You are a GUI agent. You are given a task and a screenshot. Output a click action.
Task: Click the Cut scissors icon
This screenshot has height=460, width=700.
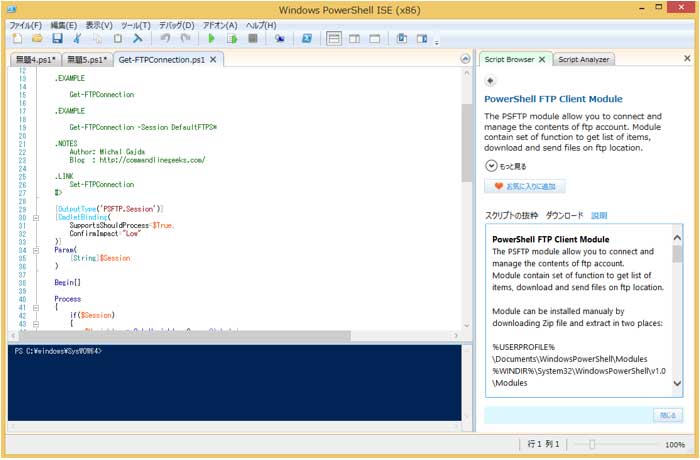pyautogui.click(x=77, y=38)
